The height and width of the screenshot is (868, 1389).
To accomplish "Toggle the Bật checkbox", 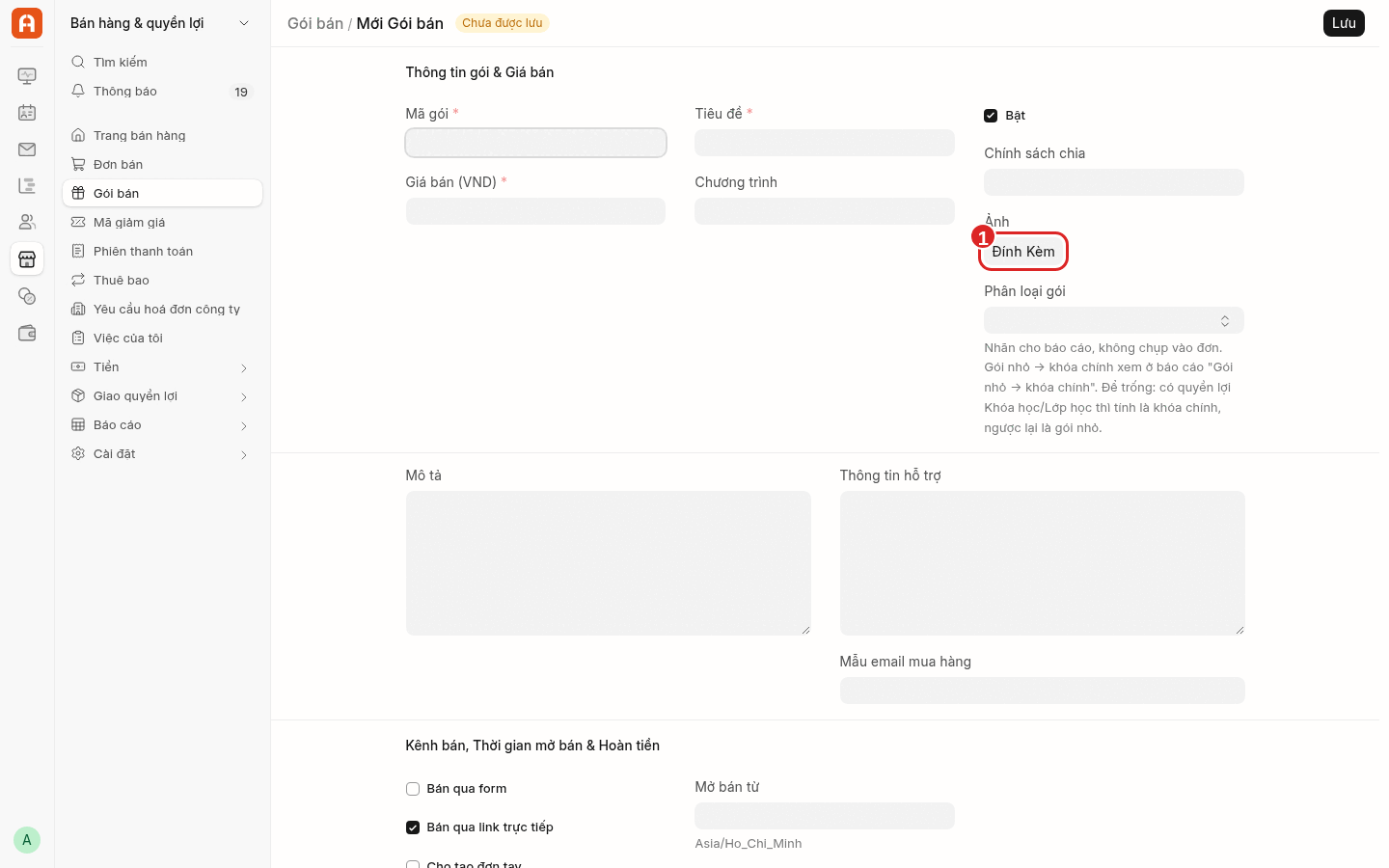I will click(x=991, y=116).
